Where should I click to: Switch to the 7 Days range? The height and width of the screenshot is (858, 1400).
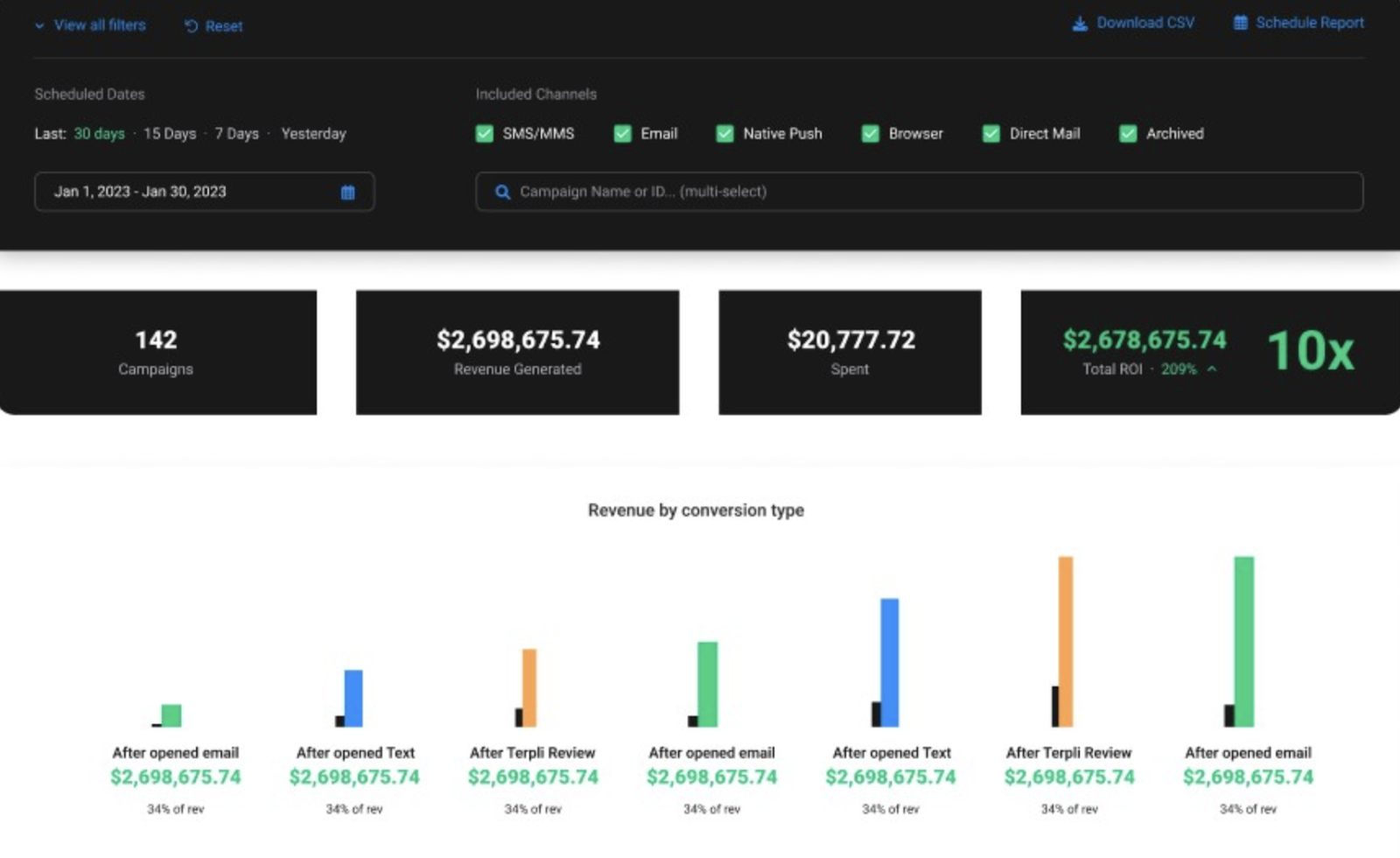click(x=236, y=134)
